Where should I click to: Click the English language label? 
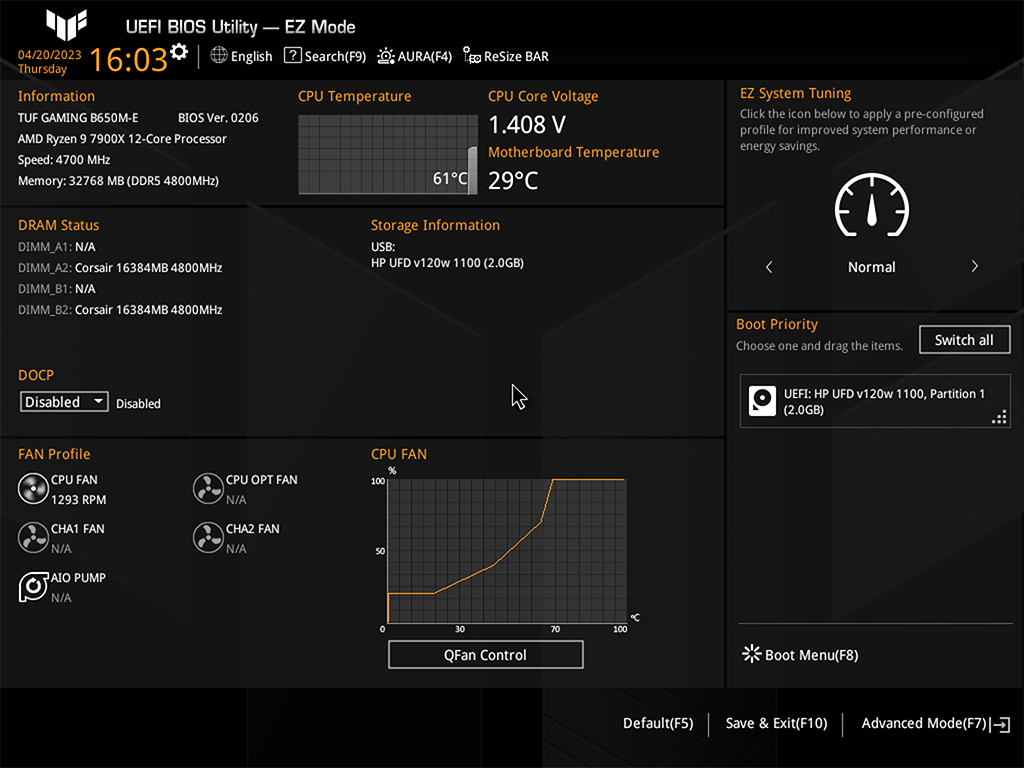pos(251,57)
